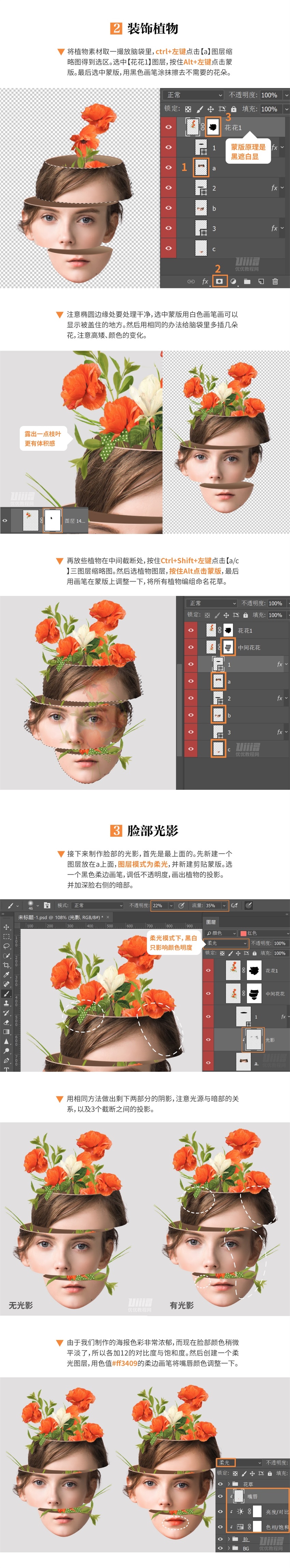The width and height of the screenshot is (290, 1568).
Task: Open 正常 blend mode dropdown in first Layers panel
Action: pyautogui.click(x=193, y=95)
